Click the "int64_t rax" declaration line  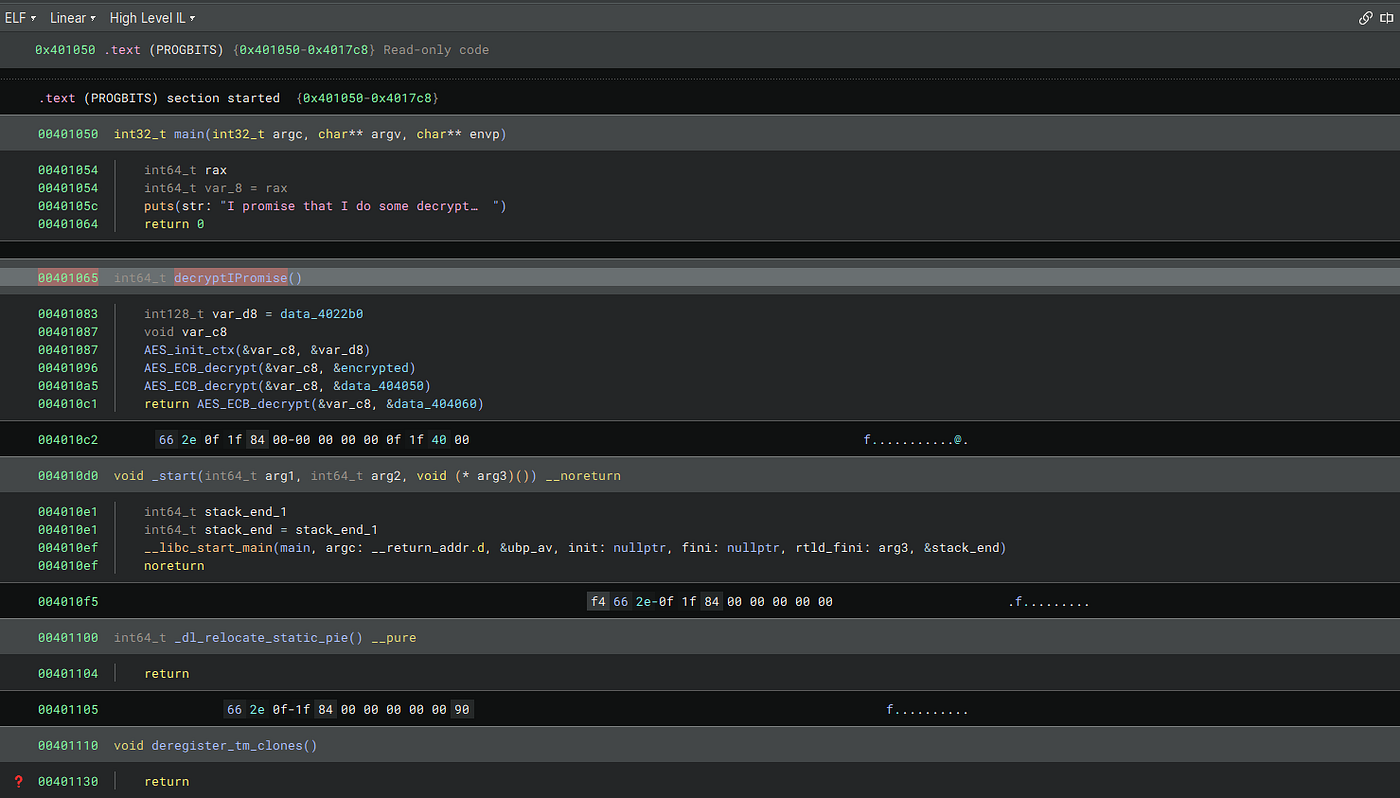186,170
